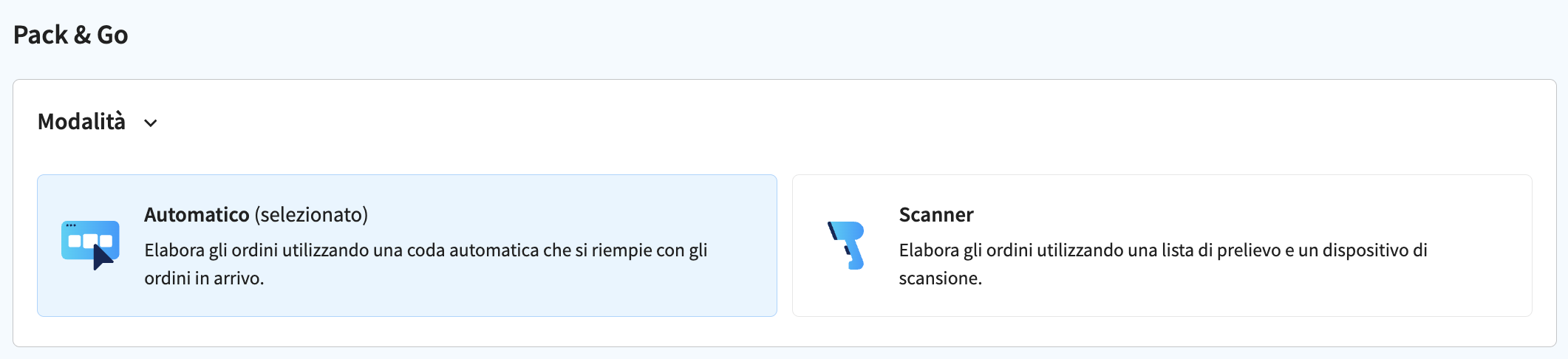Click the scanner gun handle graphic

coord(854,256)
